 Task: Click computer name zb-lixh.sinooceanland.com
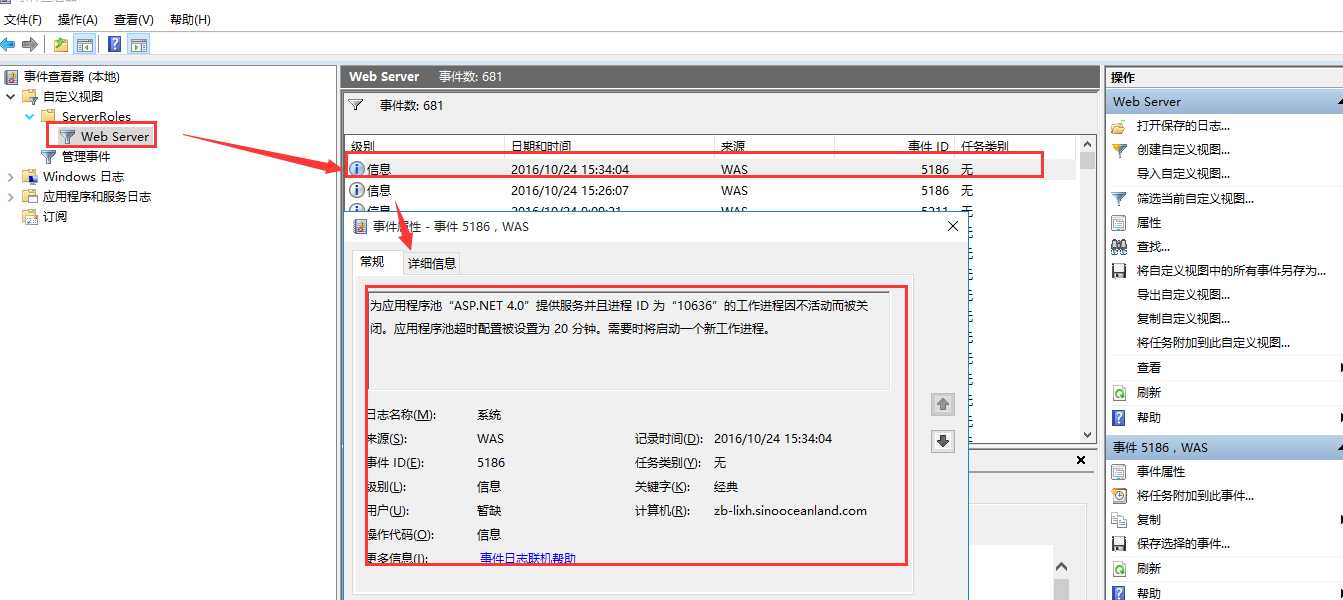tap(790, 511)
